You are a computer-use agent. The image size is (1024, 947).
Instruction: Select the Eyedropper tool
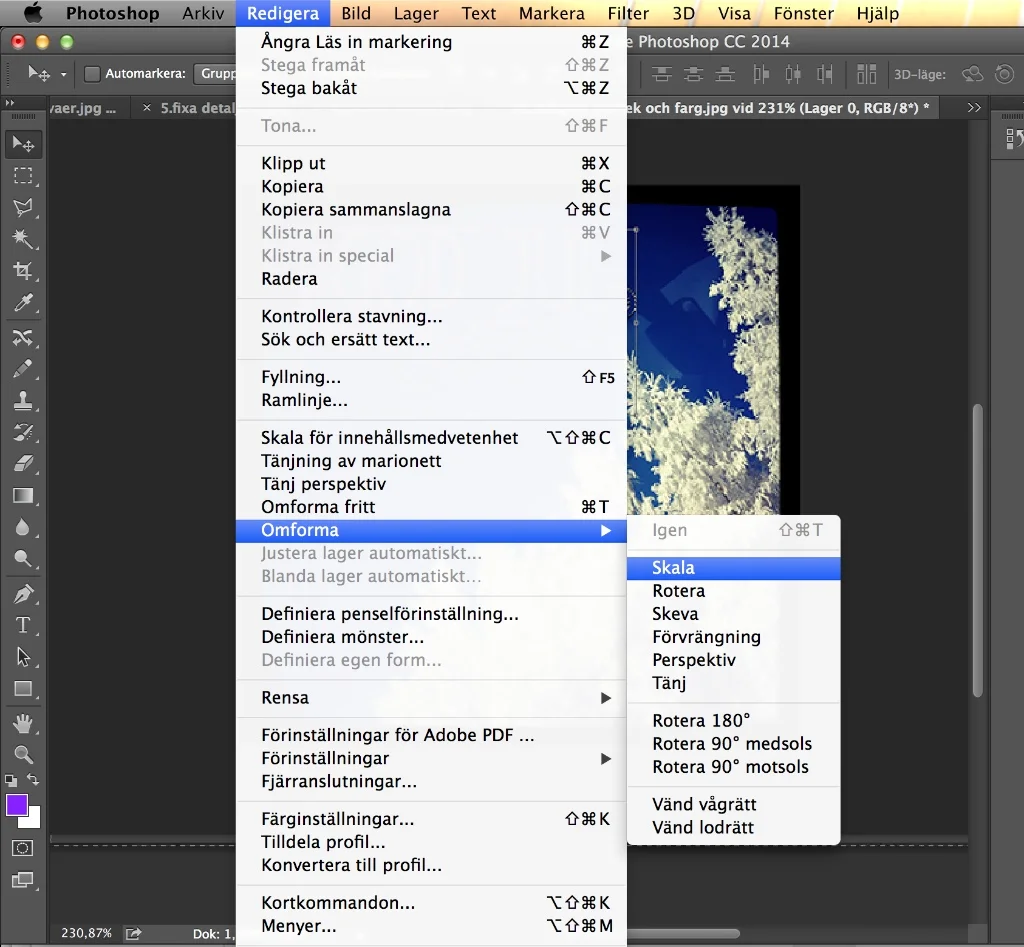[24, 303]
